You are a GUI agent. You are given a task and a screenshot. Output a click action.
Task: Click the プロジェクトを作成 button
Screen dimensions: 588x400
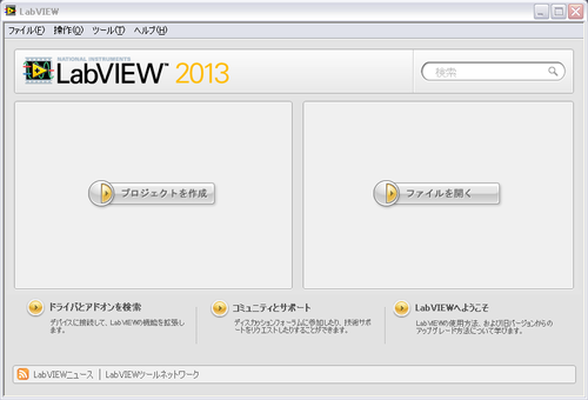[x=152, y=193]
